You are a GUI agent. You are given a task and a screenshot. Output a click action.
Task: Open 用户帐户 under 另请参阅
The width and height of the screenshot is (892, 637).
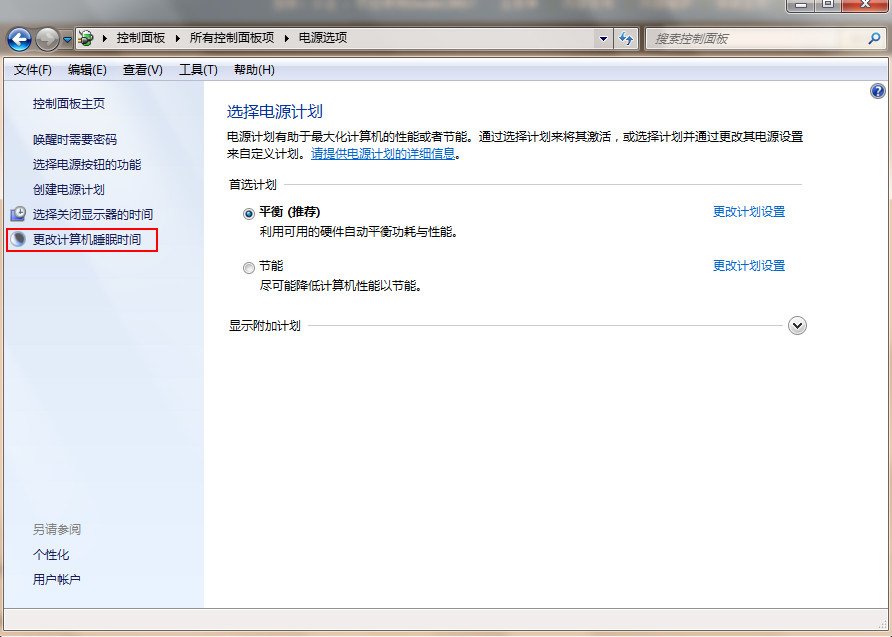click(56, 580)
